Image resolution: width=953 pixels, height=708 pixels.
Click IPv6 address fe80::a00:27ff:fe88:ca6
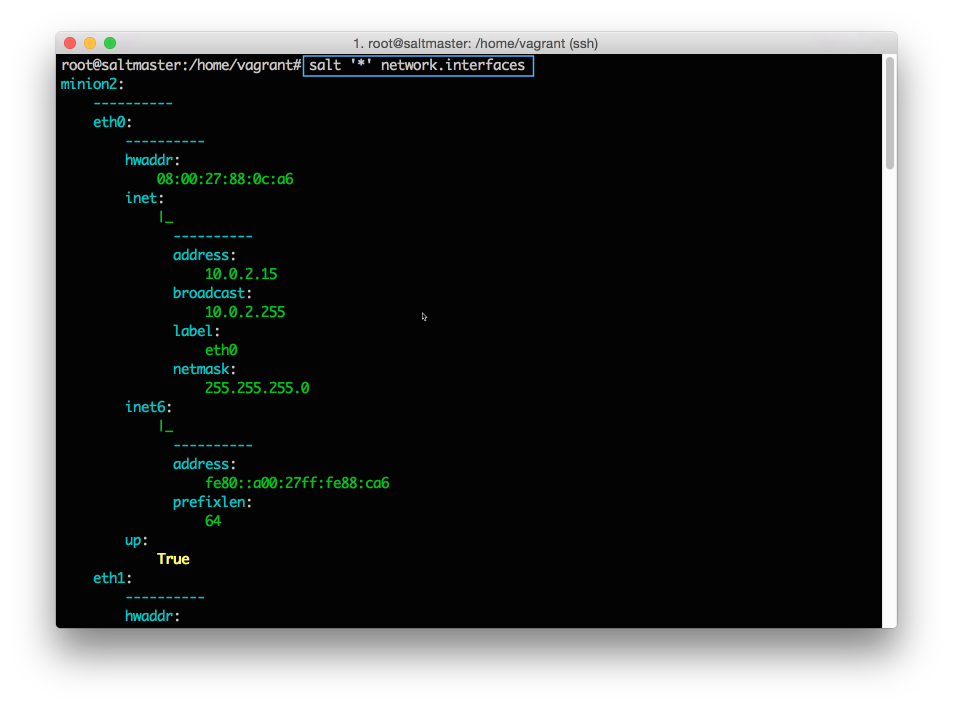coord(296,483)
